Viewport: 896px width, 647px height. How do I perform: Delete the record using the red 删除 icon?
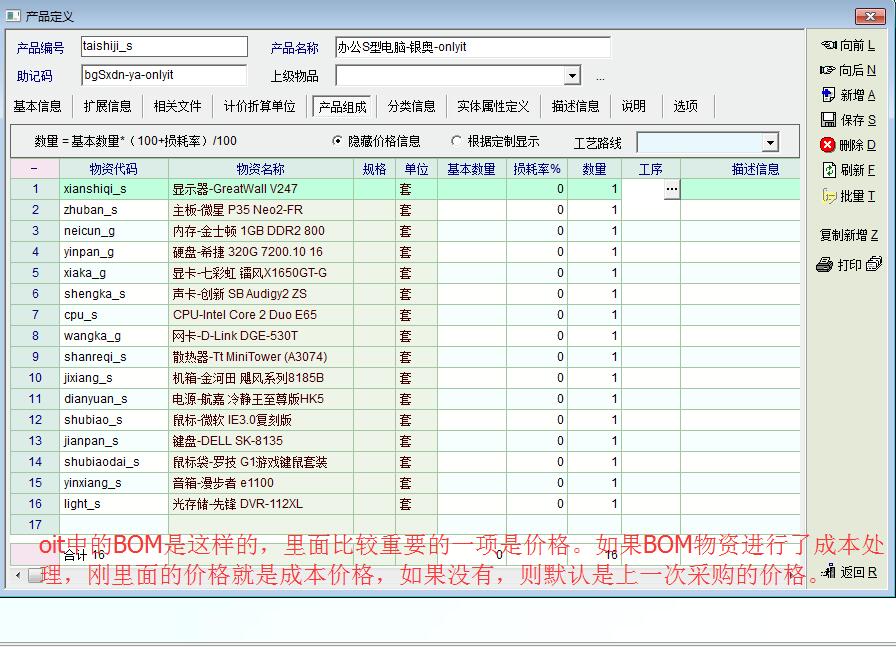coord(828,145)
